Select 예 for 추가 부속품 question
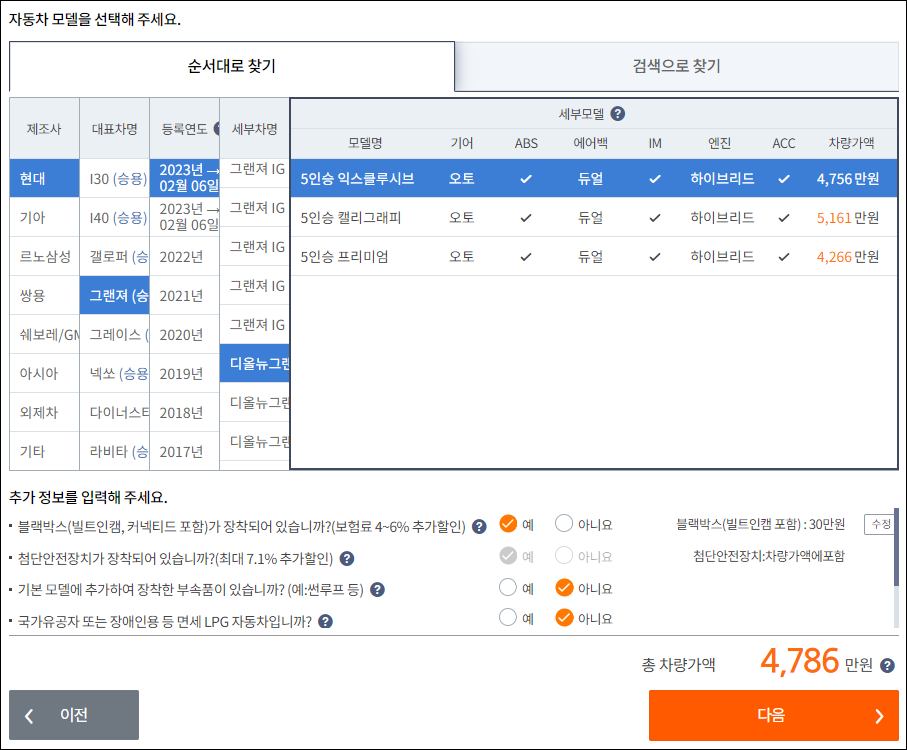The width and height of the screenshot is (907, 750). pos(508,588)
